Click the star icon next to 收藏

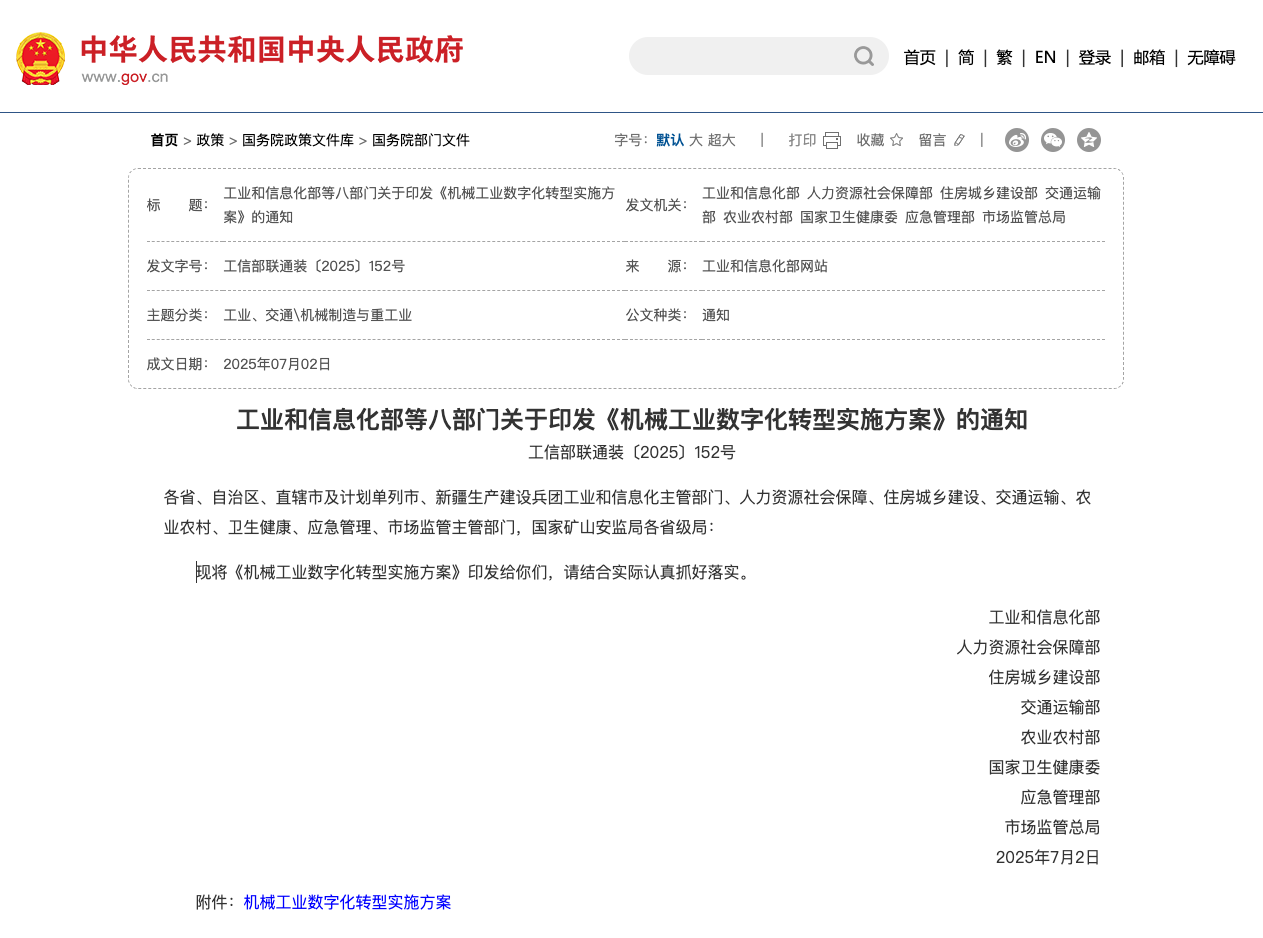tap(896, 141)
